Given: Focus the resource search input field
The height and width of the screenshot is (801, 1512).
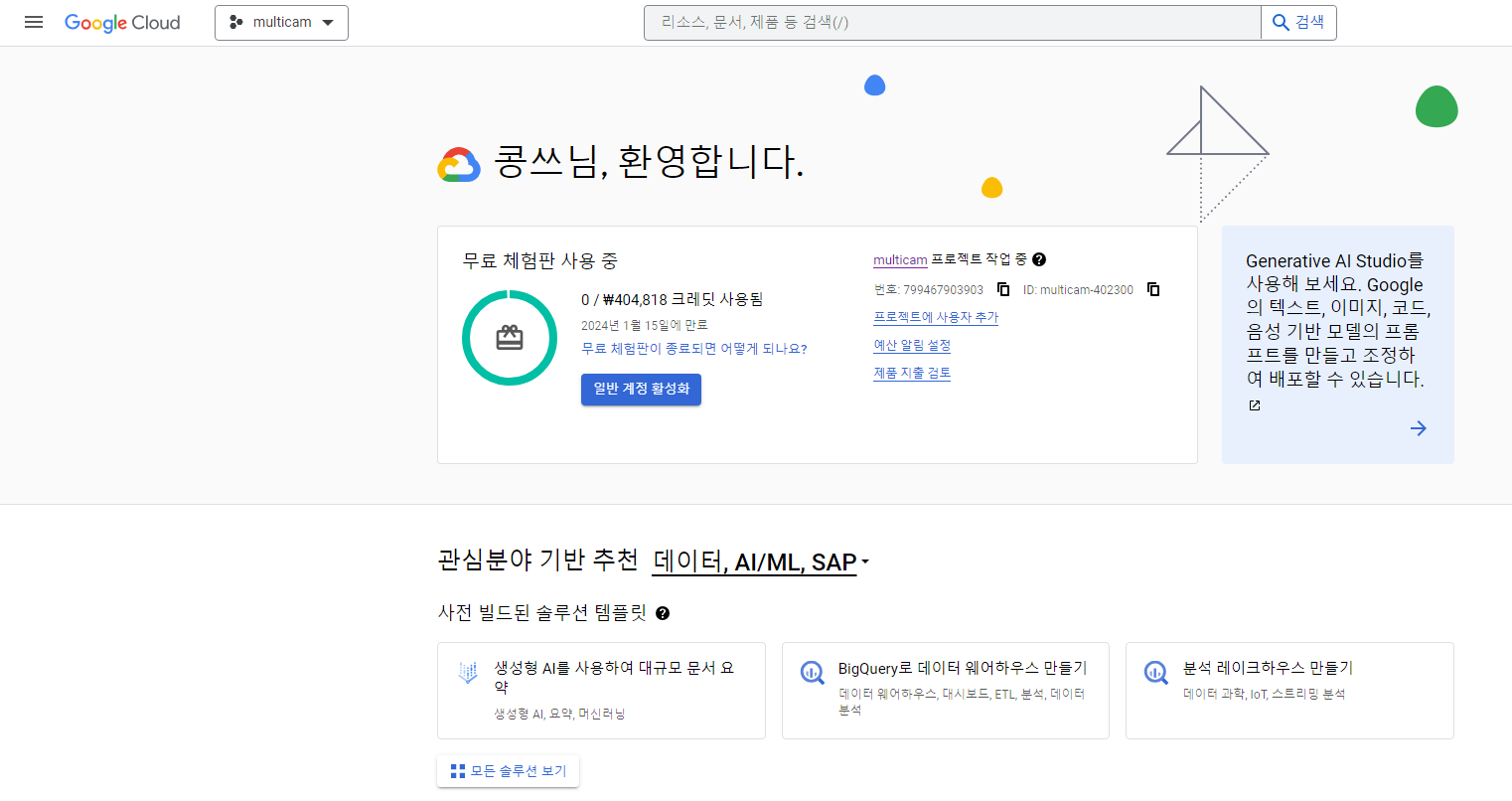Looking at the screenshot, I should [x=952, y=22].
